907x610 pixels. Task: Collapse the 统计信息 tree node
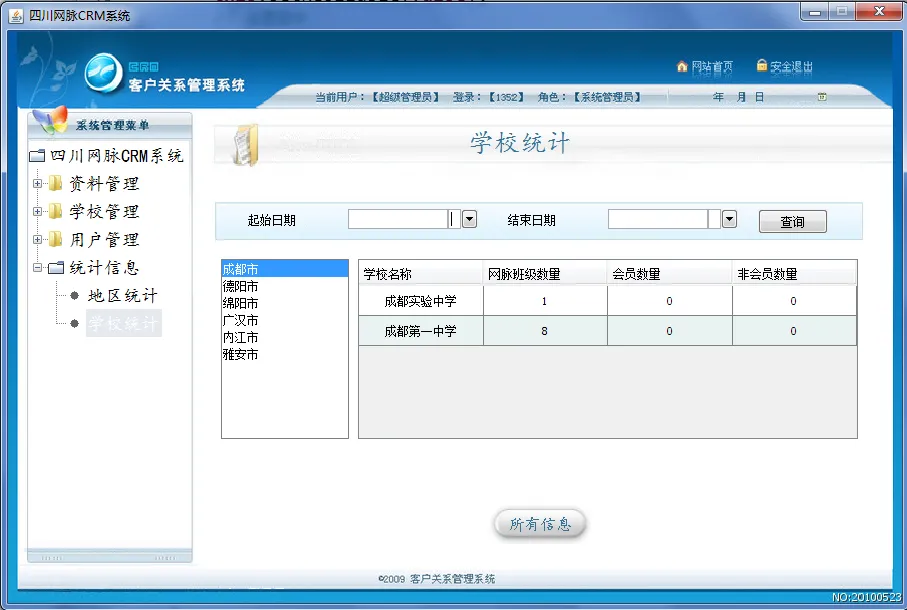[x=38, y=268]
